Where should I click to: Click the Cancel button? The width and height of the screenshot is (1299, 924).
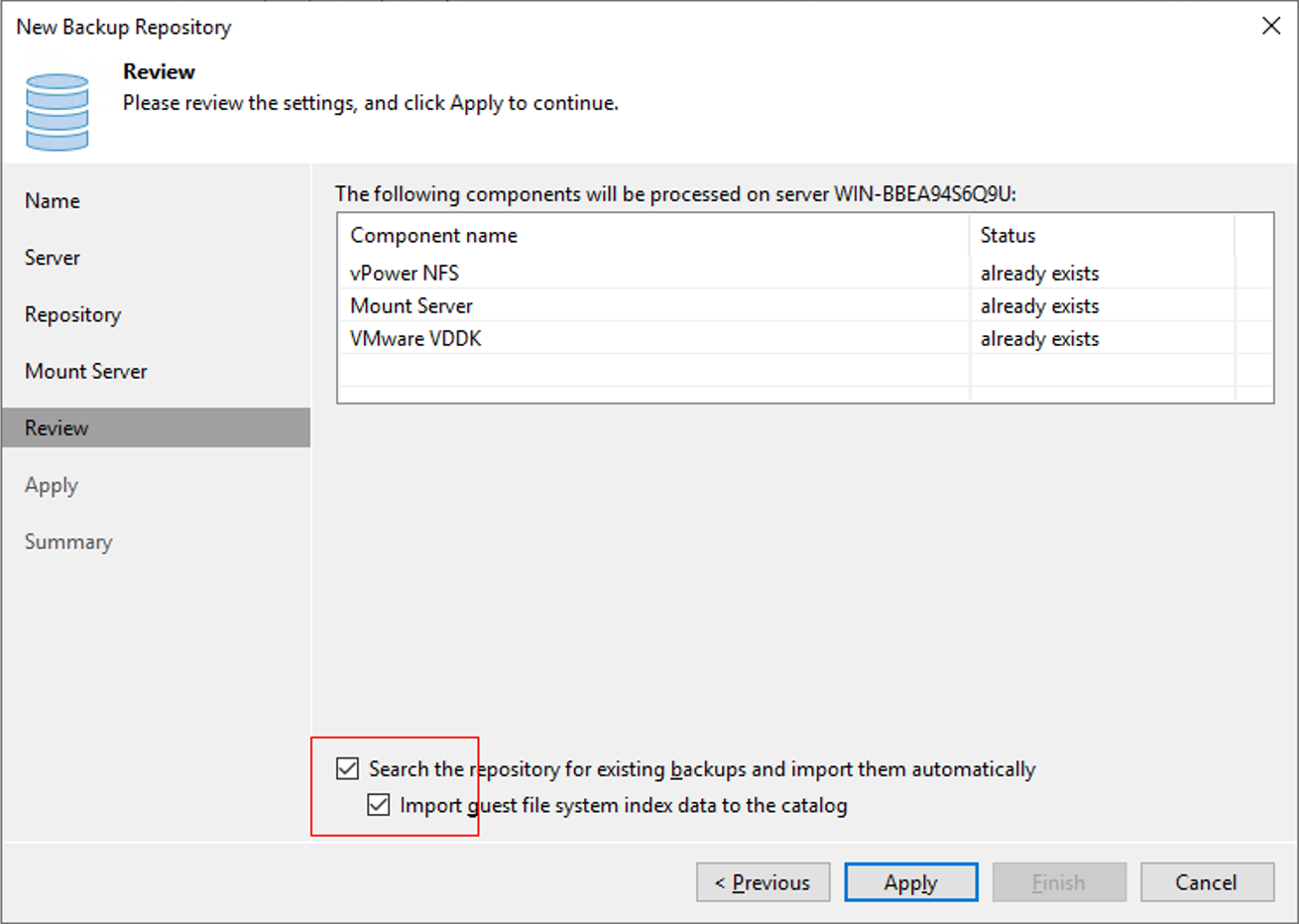(x=1206, y=882)
